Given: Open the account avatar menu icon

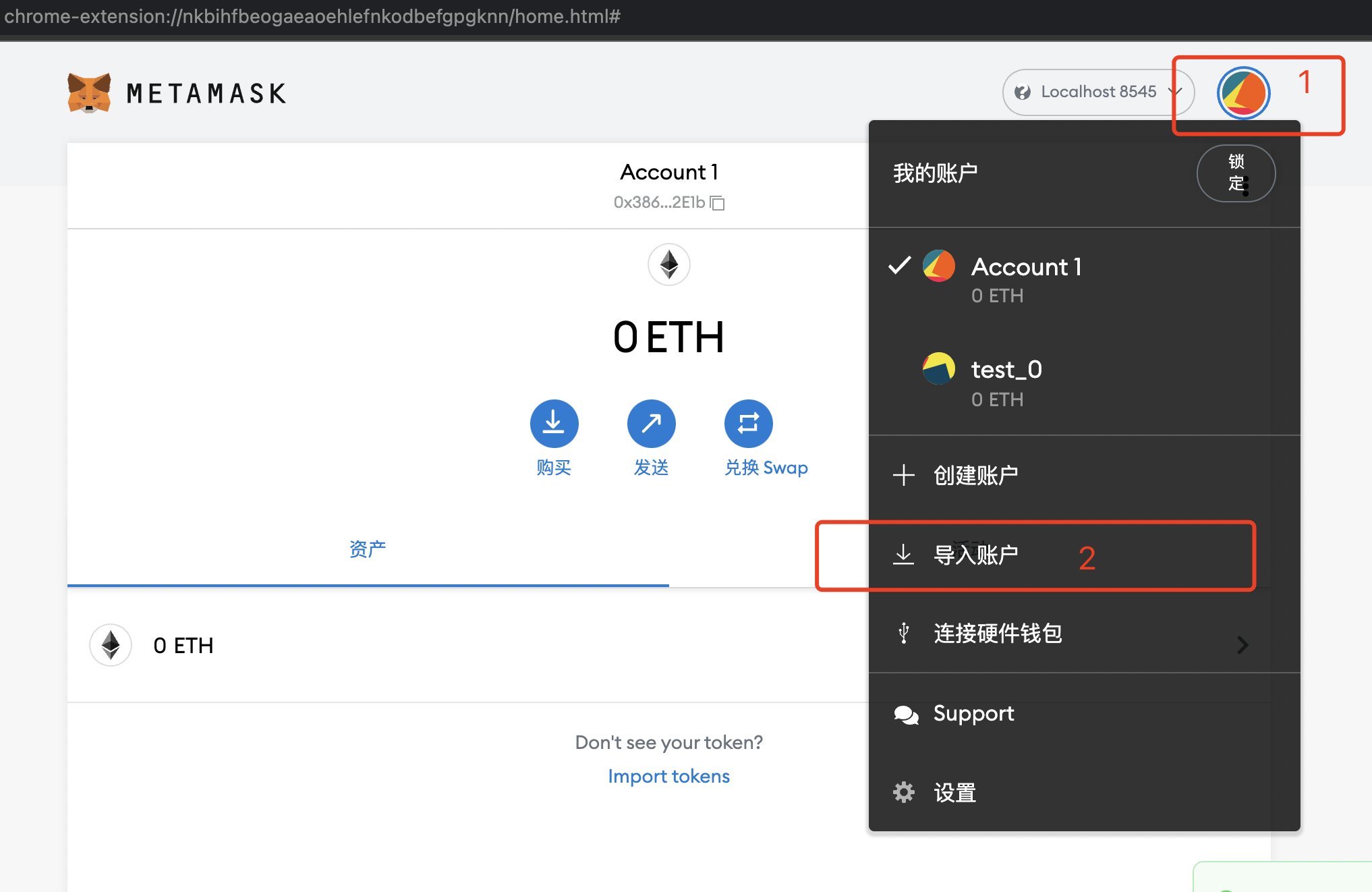Looking at the screenshot, I should pos(1243,93).
